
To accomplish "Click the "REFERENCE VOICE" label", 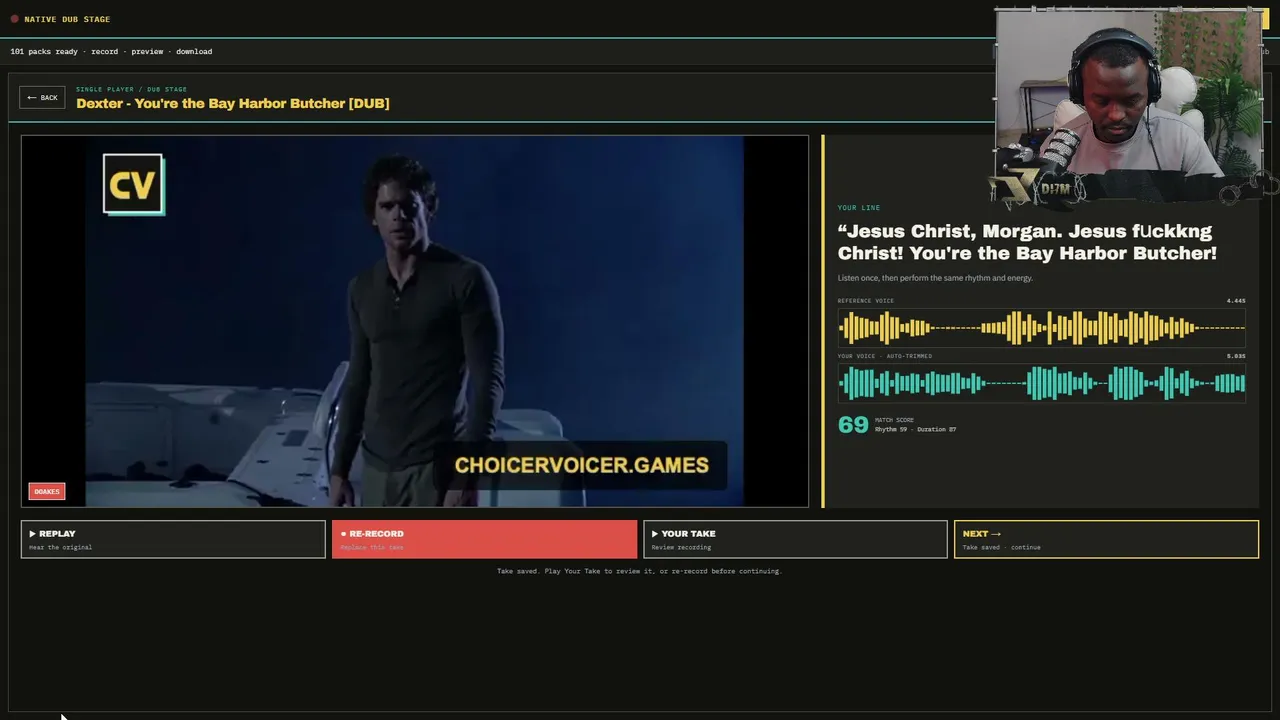I will [x=866, y=300].
